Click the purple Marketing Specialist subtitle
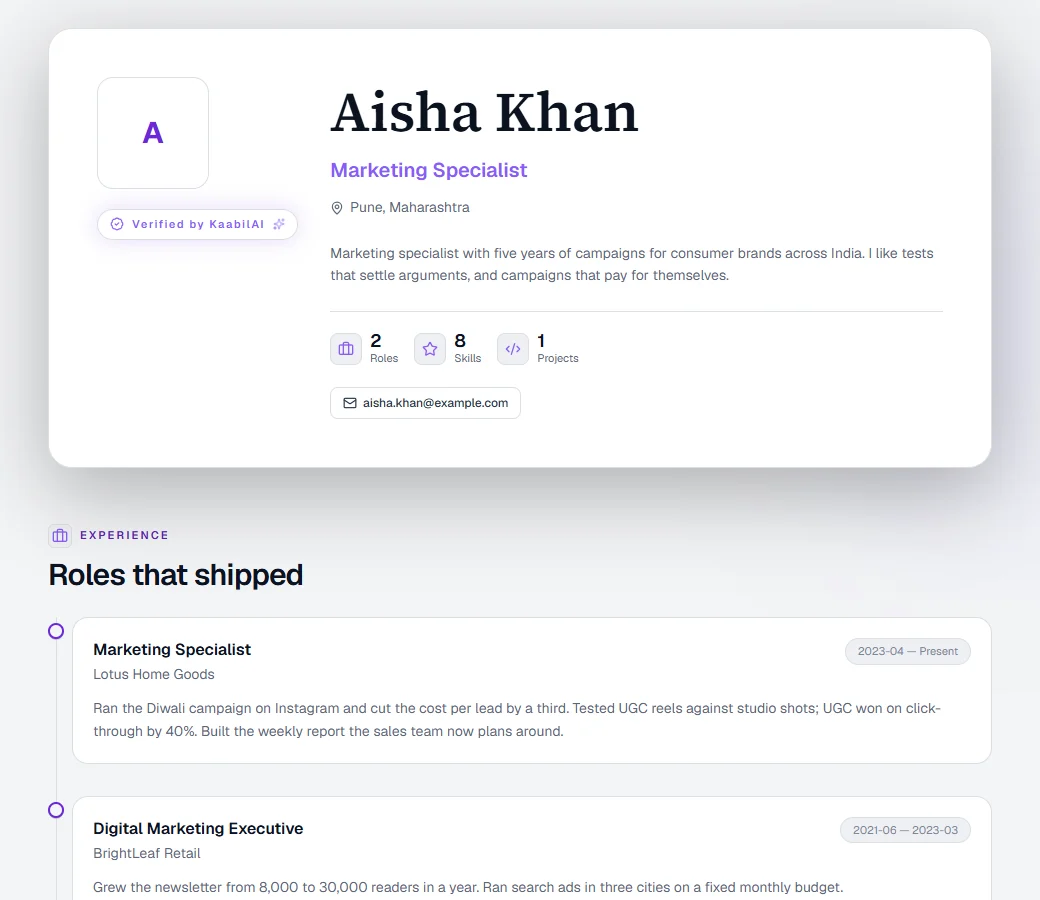 (428, 170)
